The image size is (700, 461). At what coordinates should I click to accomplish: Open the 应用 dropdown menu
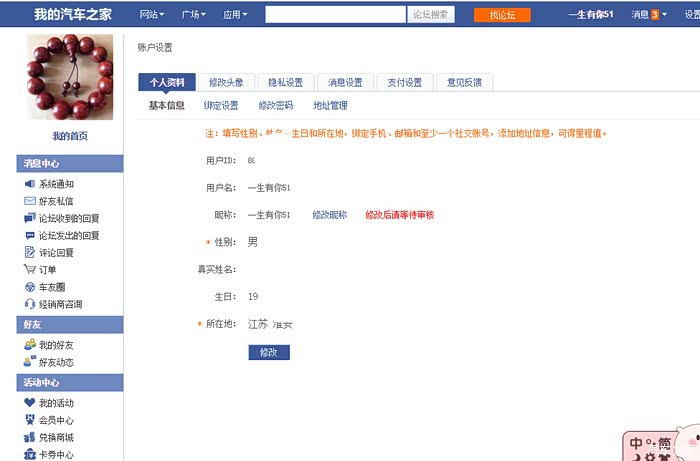coord(236,15)
